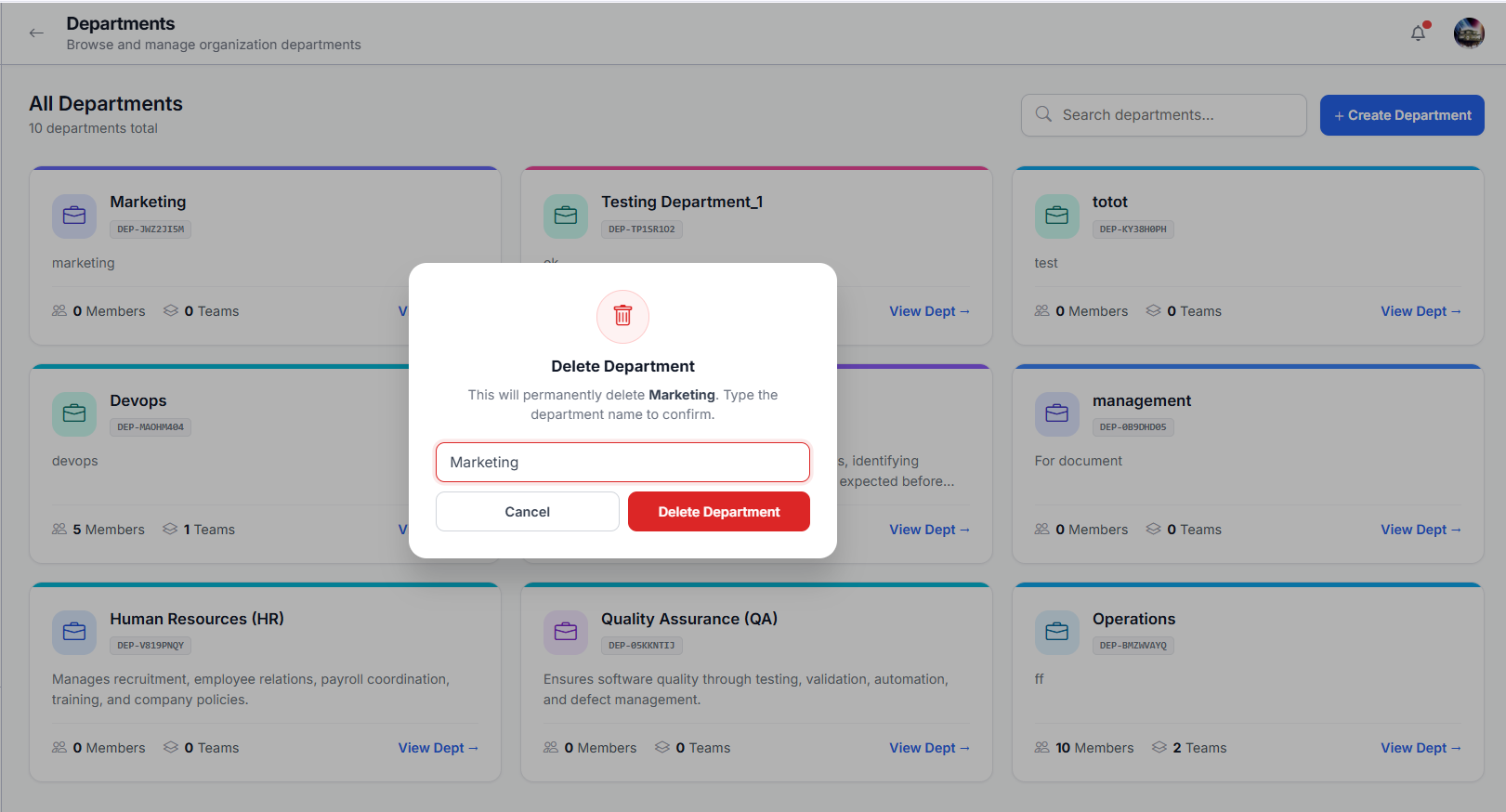
Task: Click the DEP-TP15R102 code badge
Action: point(642,229)
